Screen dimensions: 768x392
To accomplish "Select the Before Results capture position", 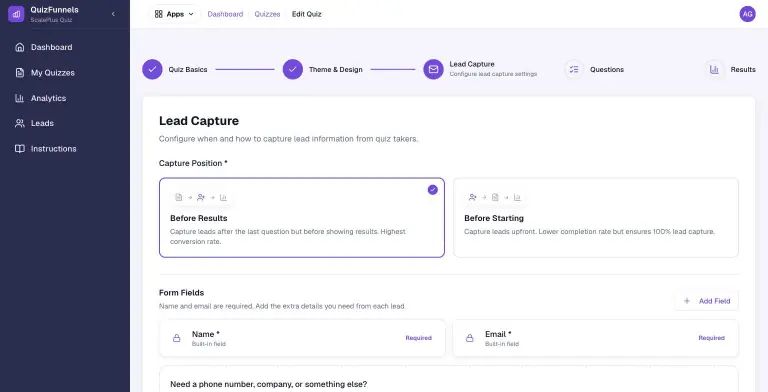I will [x=302, y=218].
